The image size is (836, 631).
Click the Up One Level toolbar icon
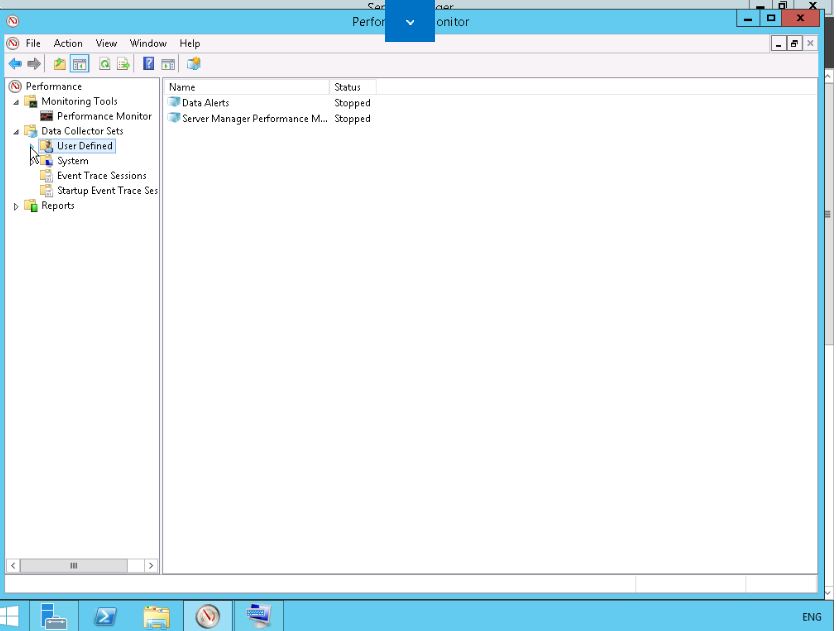point(60,64)
